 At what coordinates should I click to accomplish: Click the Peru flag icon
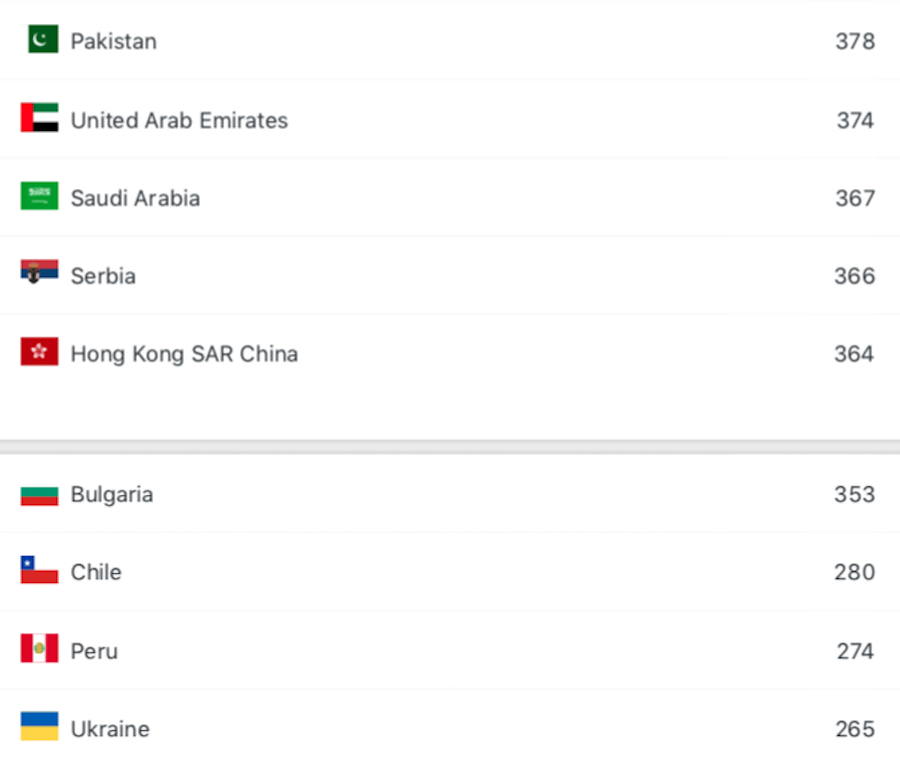(x=38, y=649)
